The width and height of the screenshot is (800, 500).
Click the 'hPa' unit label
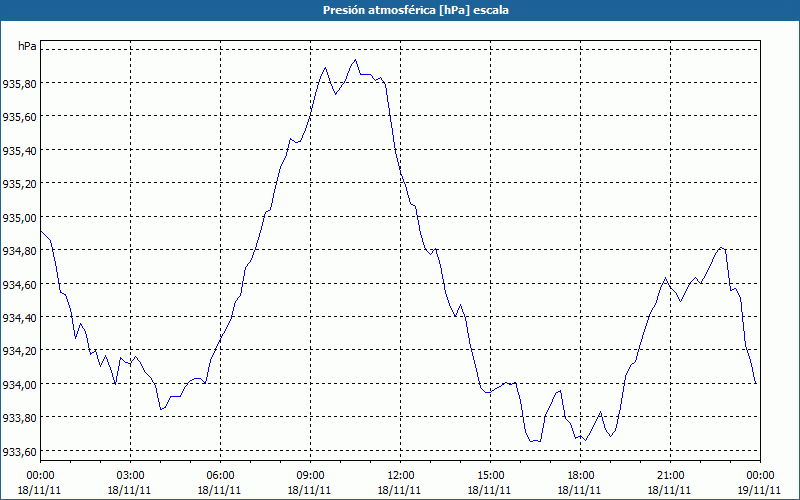[x=28, y=46]
